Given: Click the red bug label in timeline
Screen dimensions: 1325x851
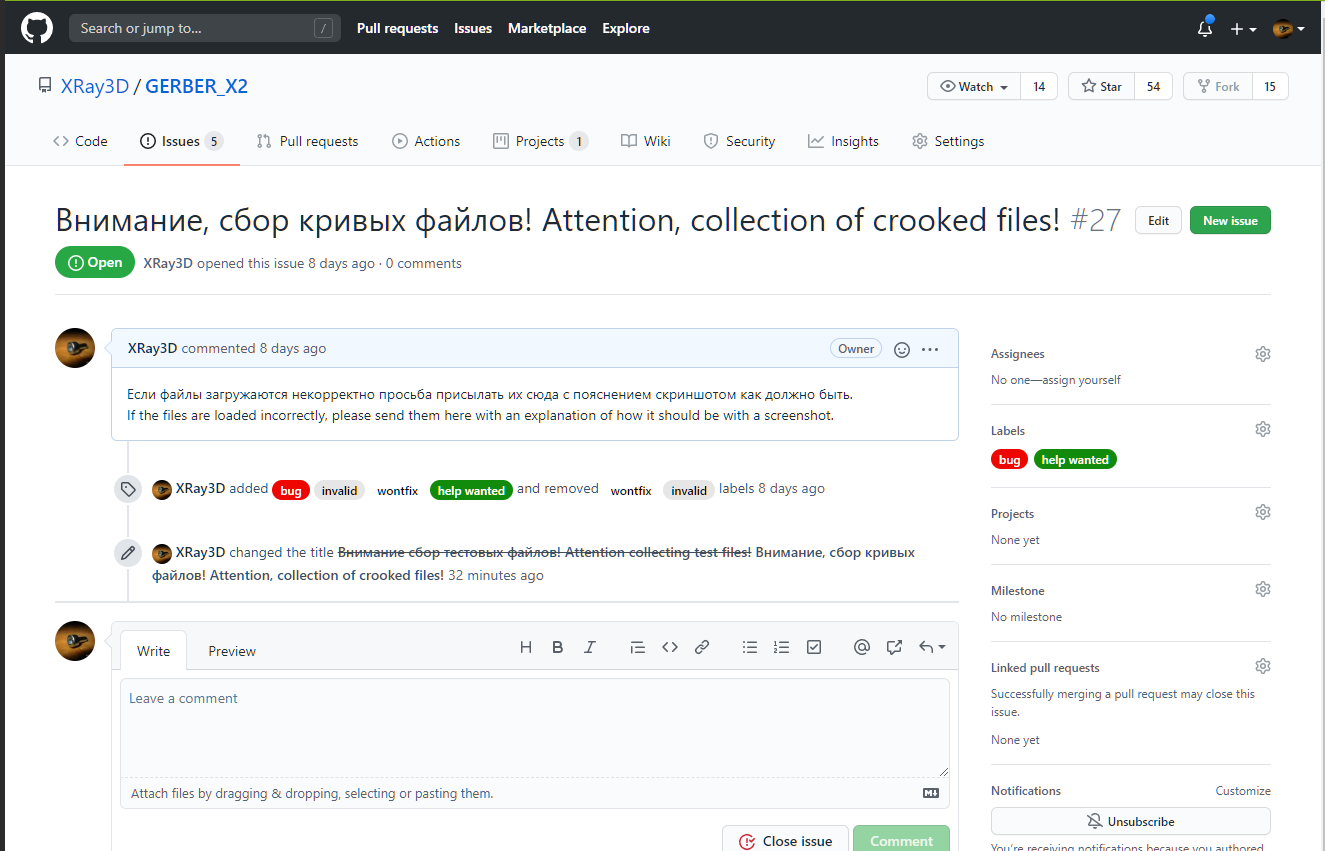Looking at the screenshot, I should pyautogui.click(x=291, y=491).
